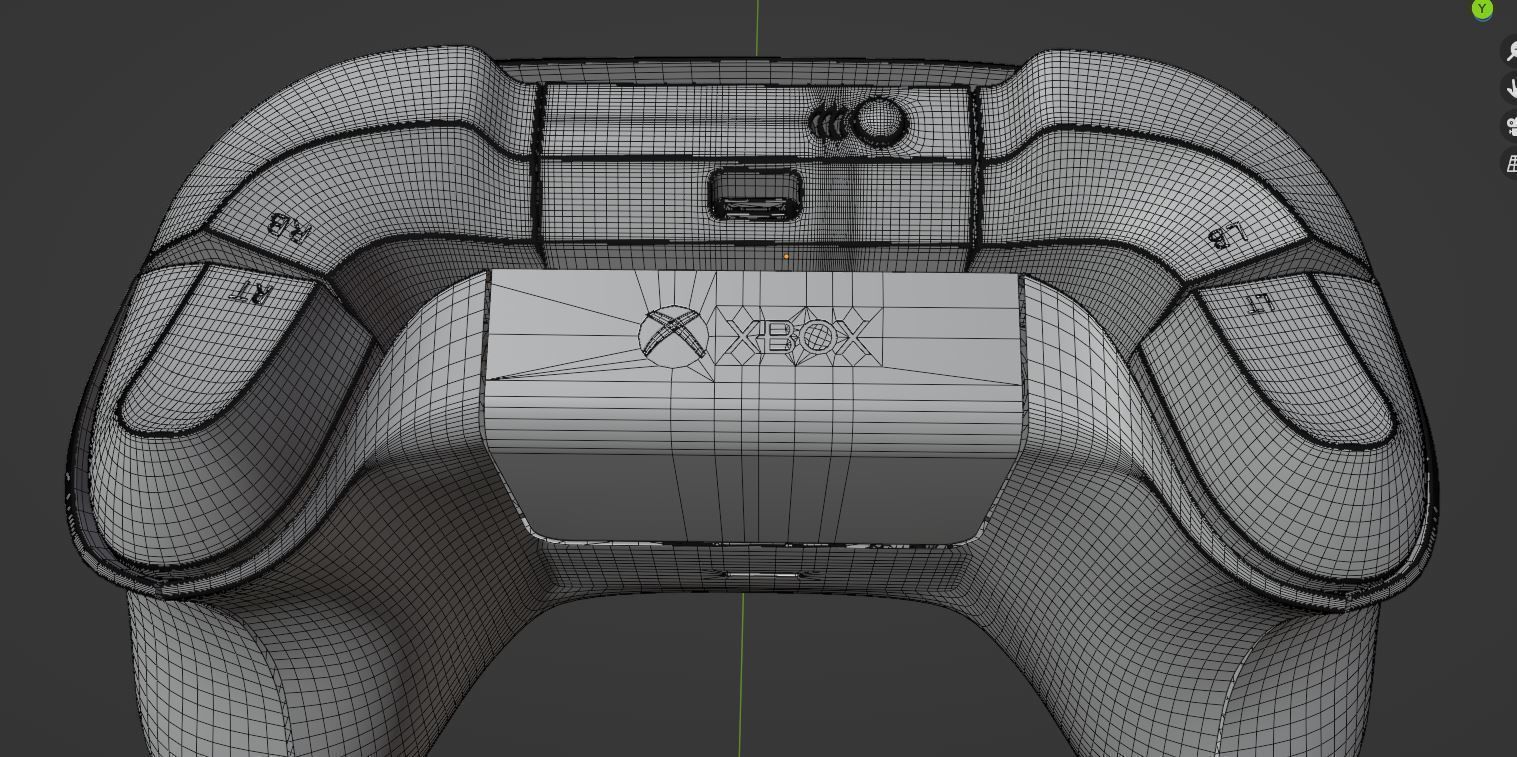Click the round pairing button mesh
The image size is (1517, 757).
(x=879, y=122)
